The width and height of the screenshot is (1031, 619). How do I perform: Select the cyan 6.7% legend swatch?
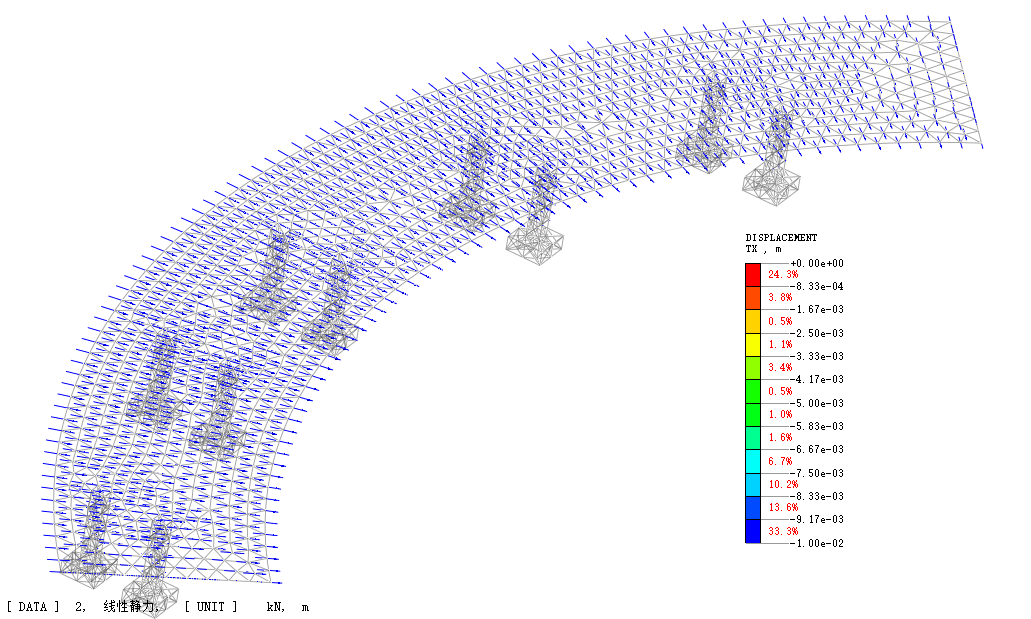[x=752, y=461]
